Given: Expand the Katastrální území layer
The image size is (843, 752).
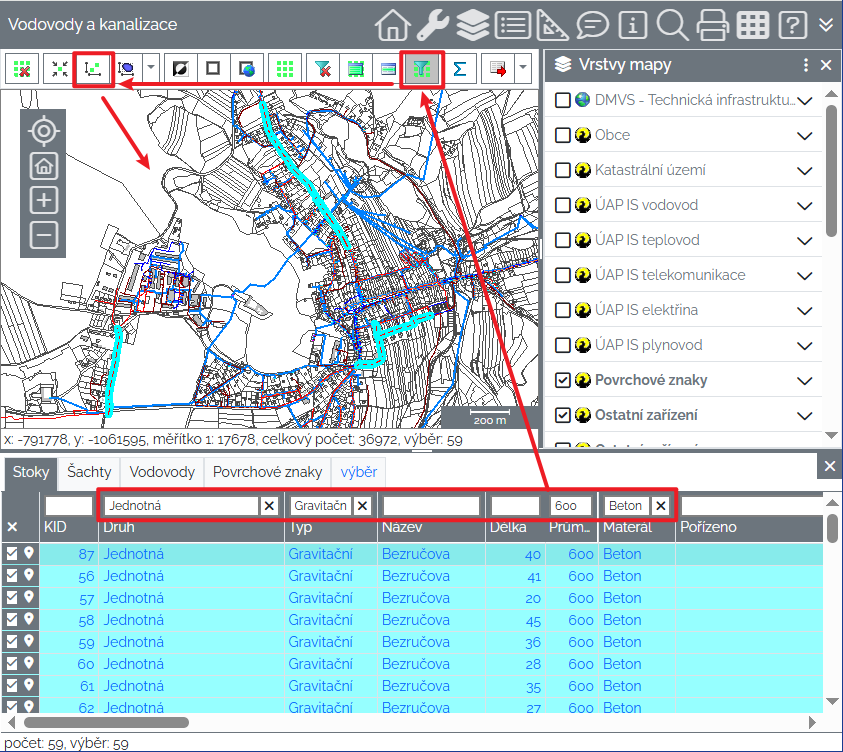Looking at the screenshot, I should (805, 170).
